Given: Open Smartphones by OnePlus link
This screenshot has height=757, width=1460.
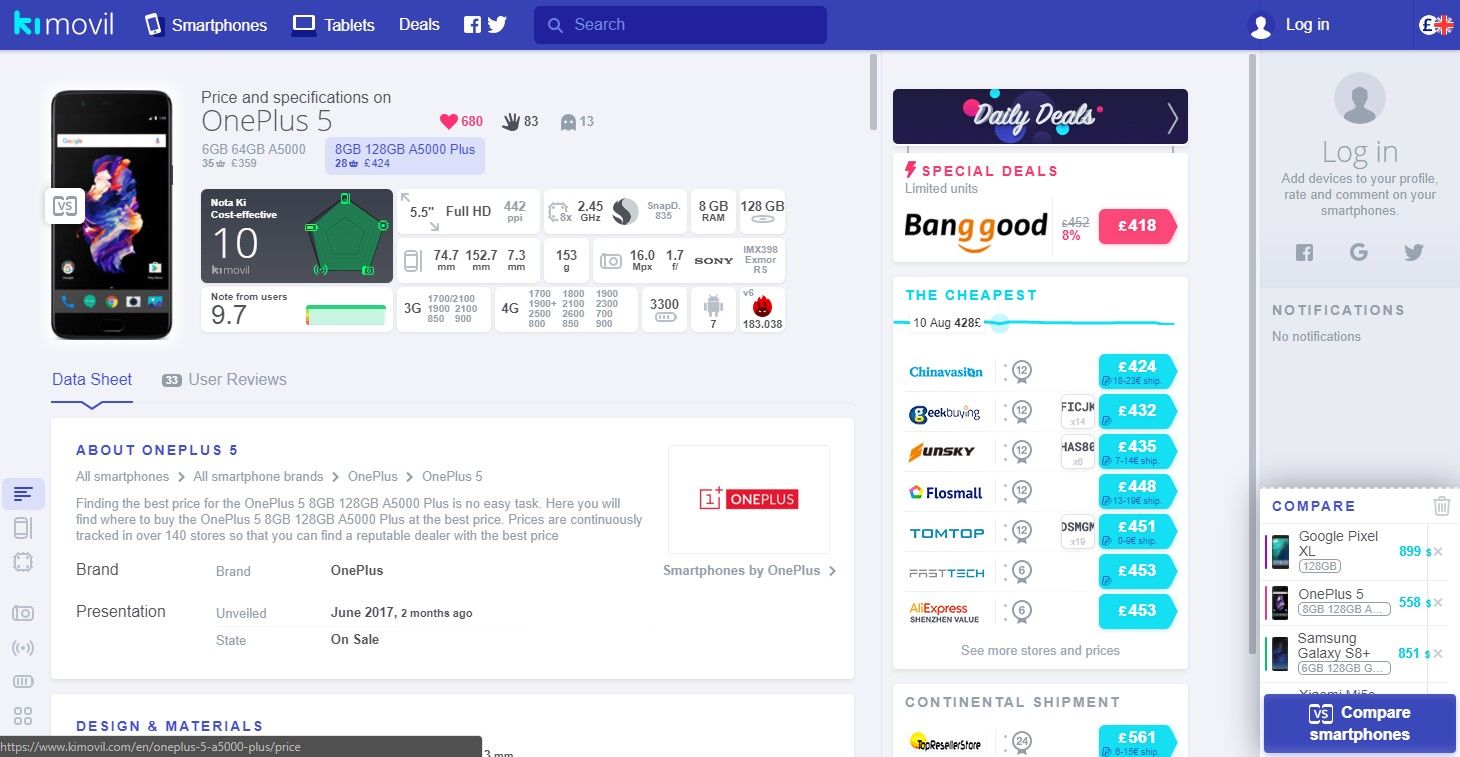Looking at the screenshot, I should pyautogui.click(x=750, y=571).
